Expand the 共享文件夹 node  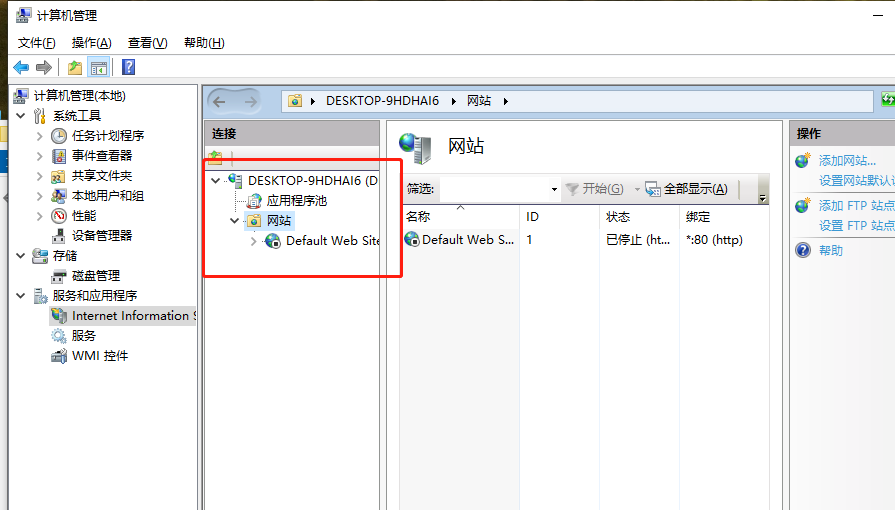[x=39, y=176]
